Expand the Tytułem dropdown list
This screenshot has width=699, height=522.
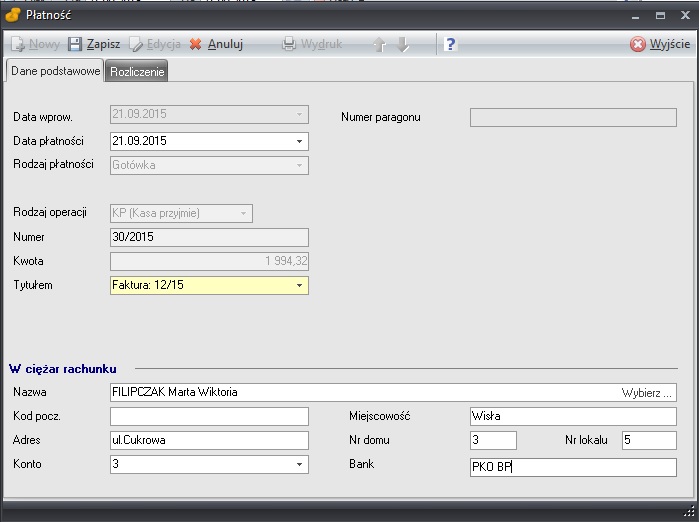pyautogui.click(x=299, y=286)
